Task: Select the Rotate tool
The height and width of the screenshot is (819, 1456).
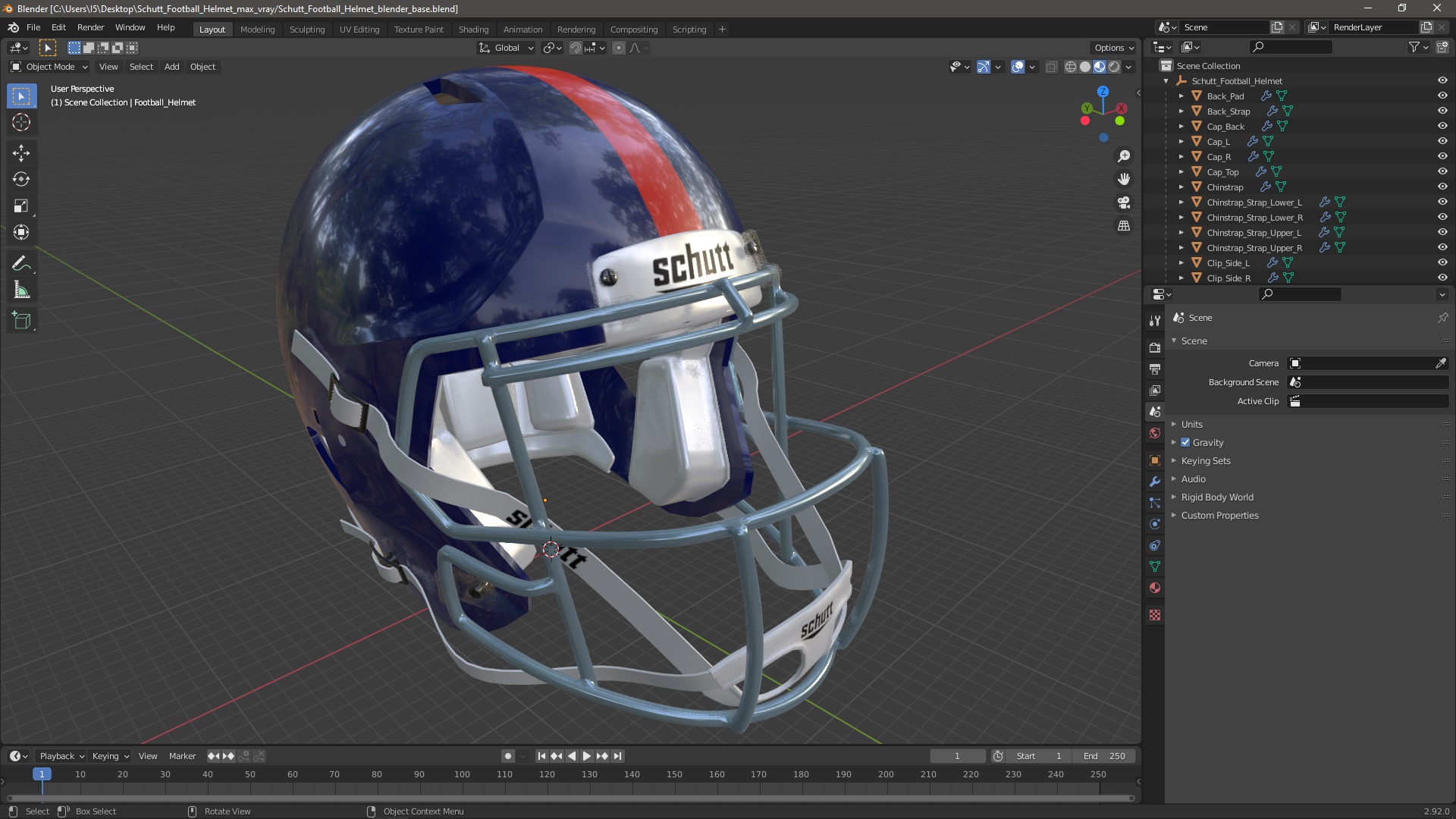Action: (21, 180)
